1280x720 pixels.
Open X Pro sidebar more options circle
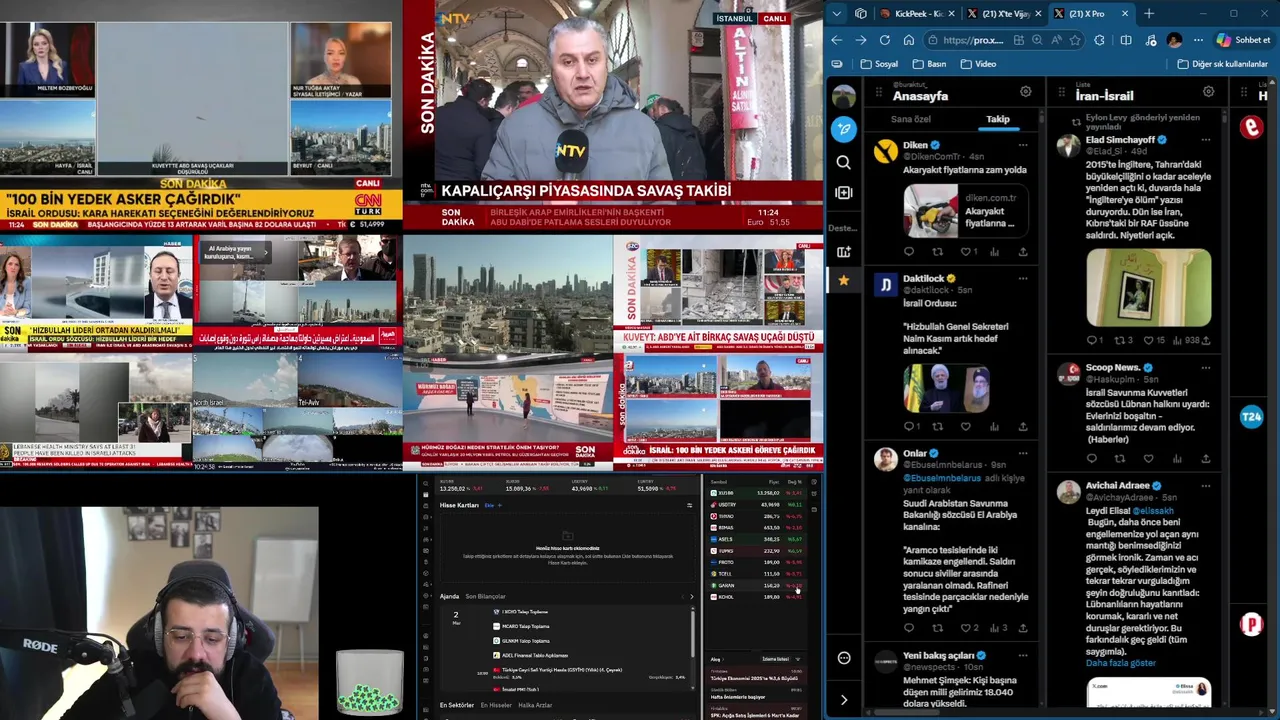click(844, 658)
